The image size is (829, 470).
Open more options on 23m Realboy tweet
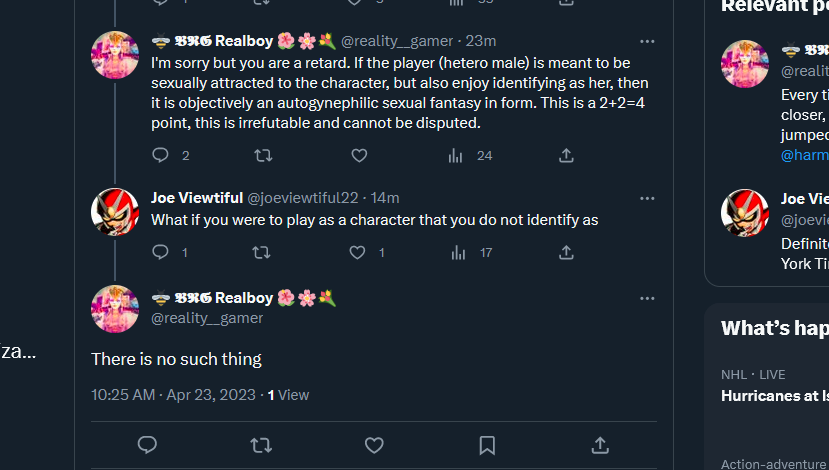point(647,42)
